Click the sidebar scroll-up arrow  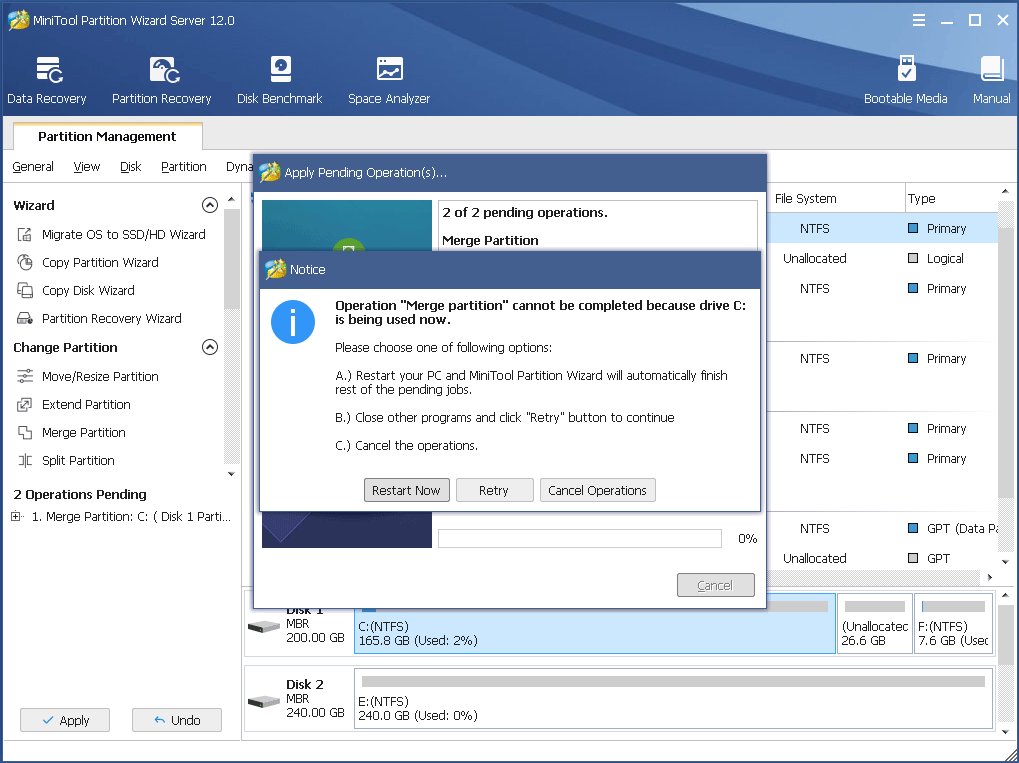point(231,200)
